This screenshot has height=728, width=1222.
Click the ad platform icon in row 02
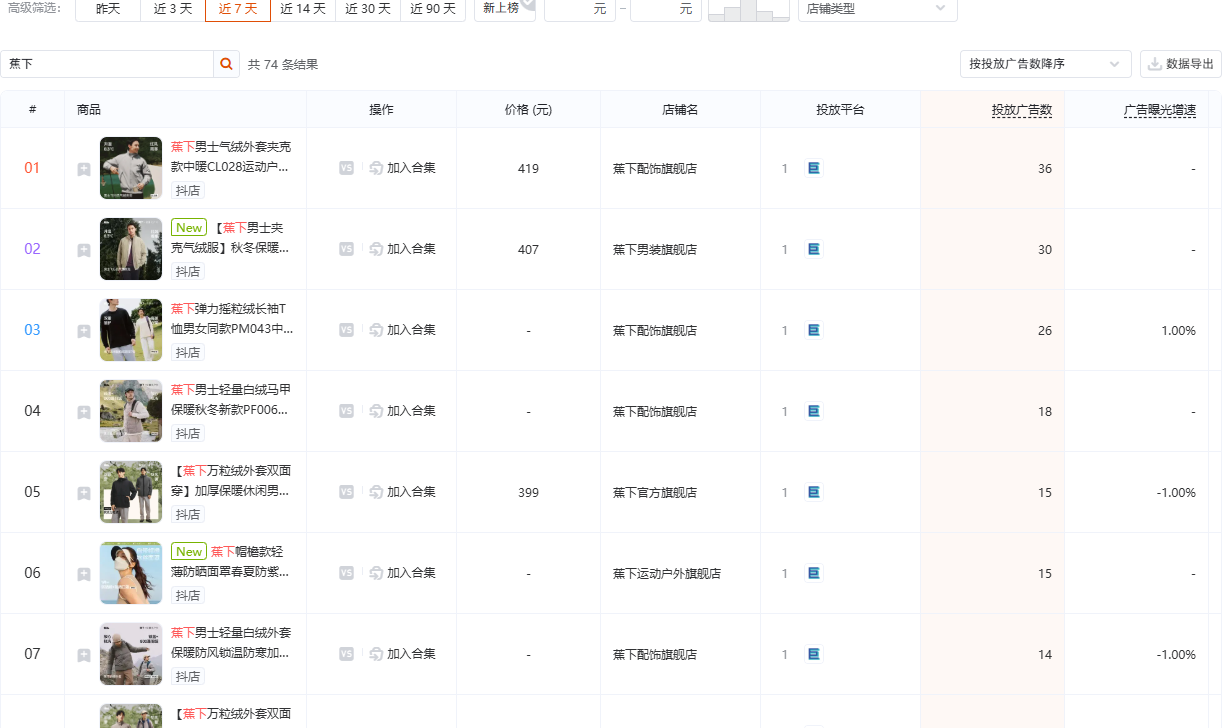[813, 249]
